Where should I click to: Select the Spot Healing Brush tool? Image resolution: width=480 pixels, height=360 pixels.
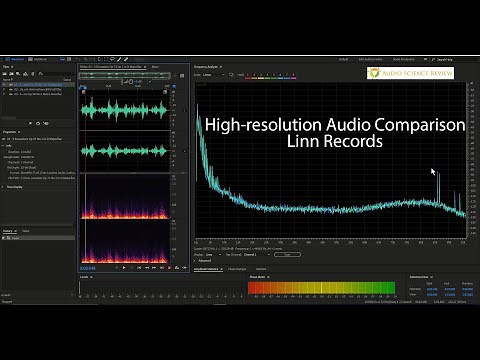coord(126,59)
